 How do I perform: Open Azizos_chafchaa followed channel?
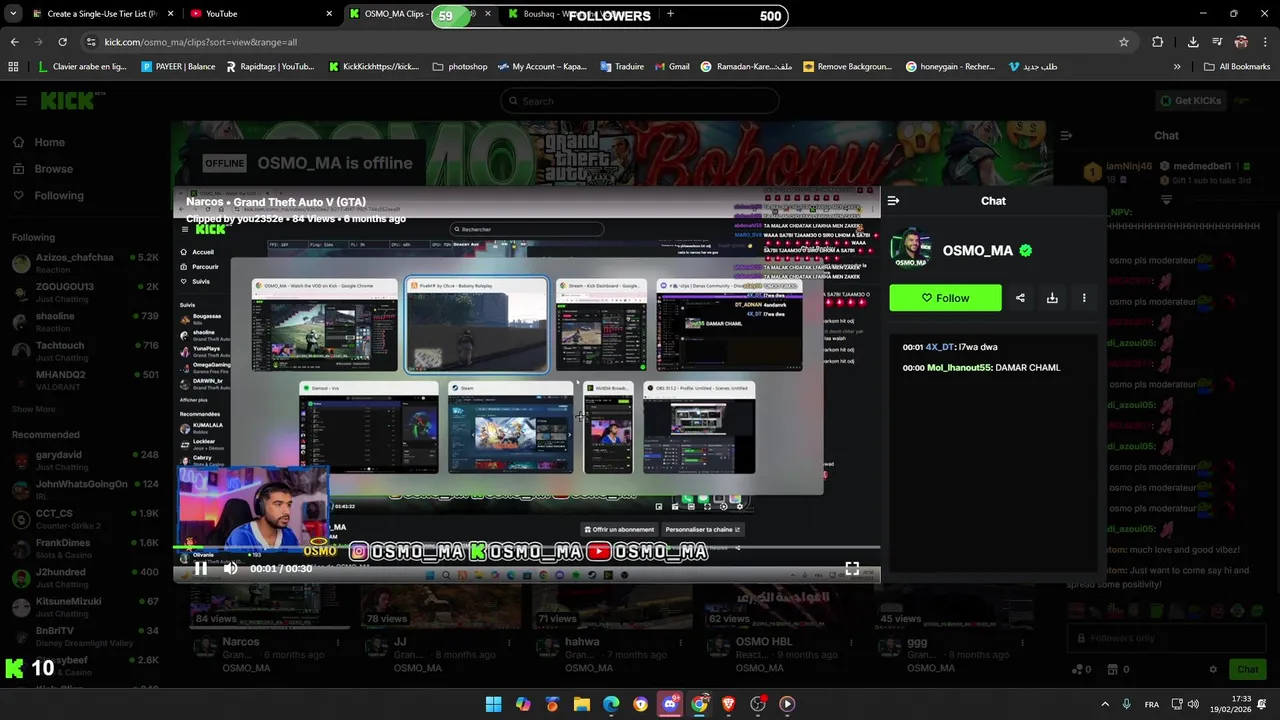pyautogui.click(x=85, y=263)
